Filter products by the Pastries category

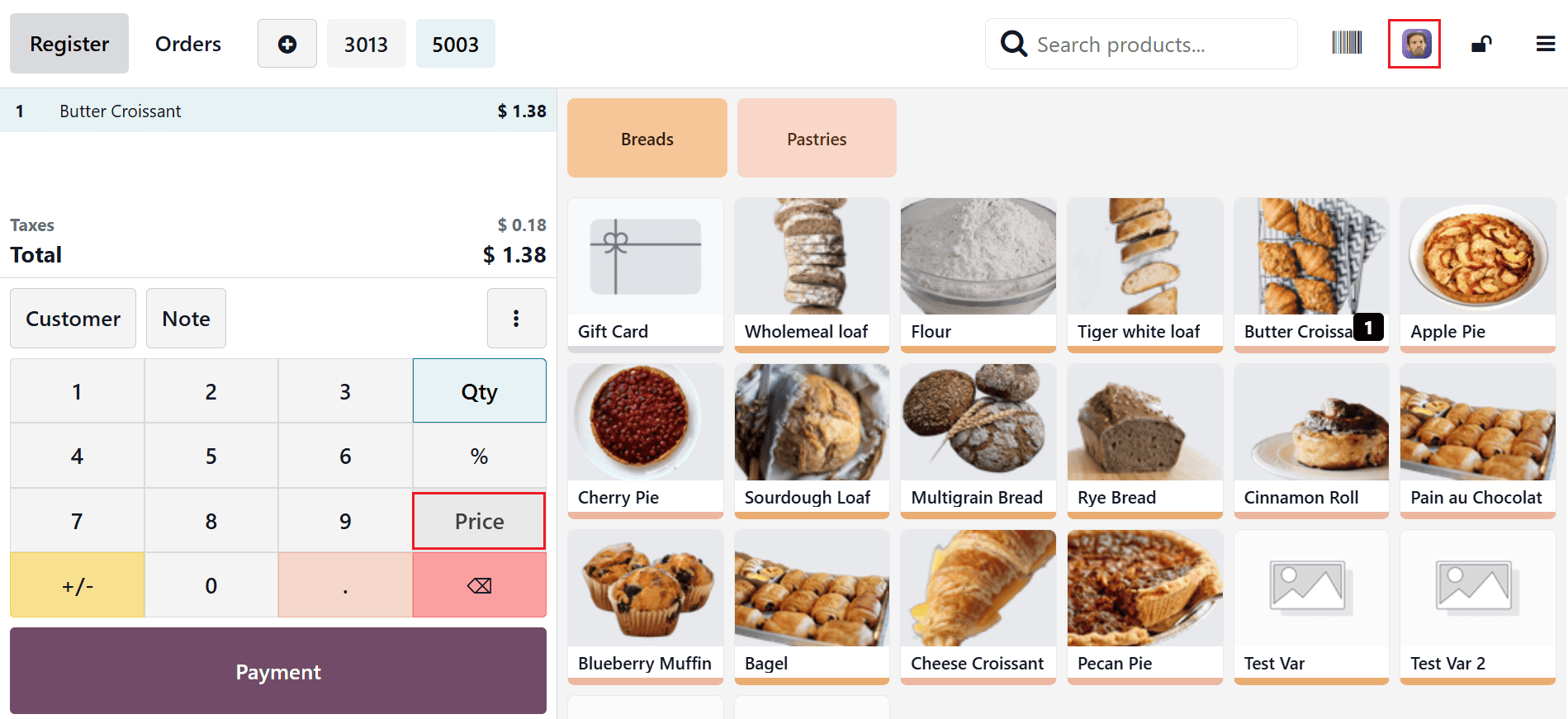[x=816, y=138]
